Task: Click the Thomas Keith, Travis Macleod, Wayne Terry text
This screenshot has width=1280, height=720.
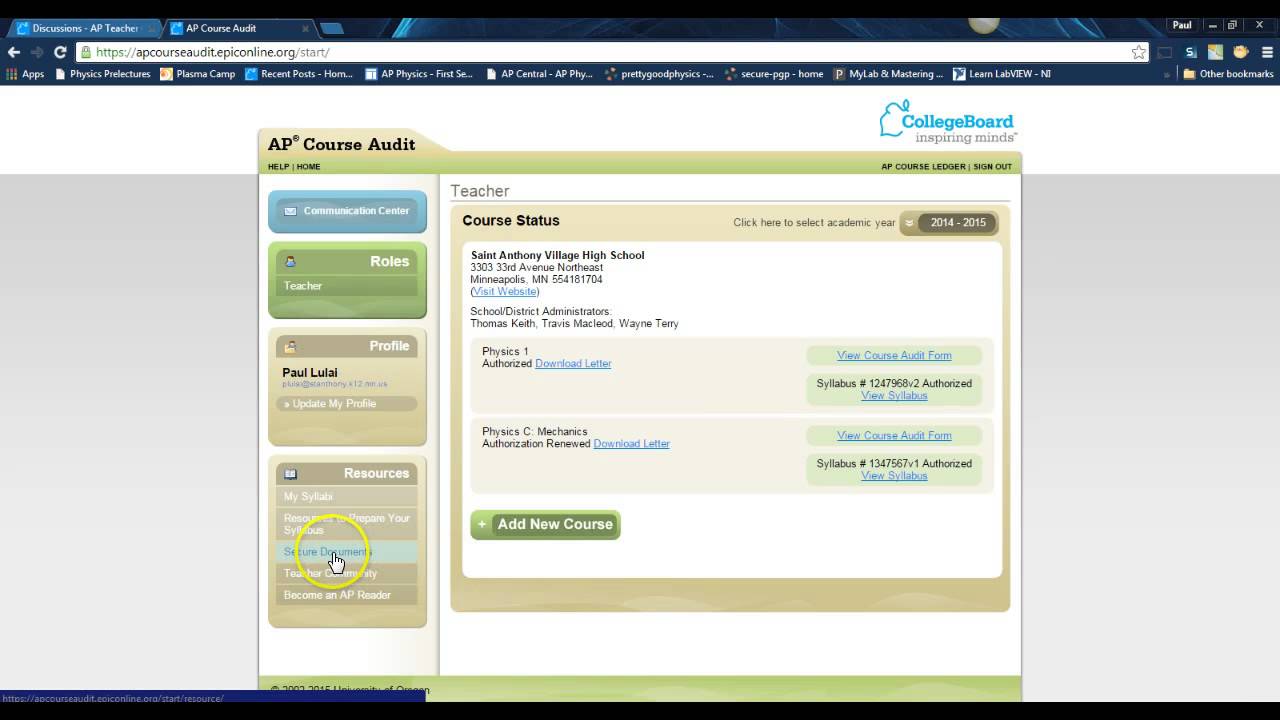Action: click(x=575, y=324)
